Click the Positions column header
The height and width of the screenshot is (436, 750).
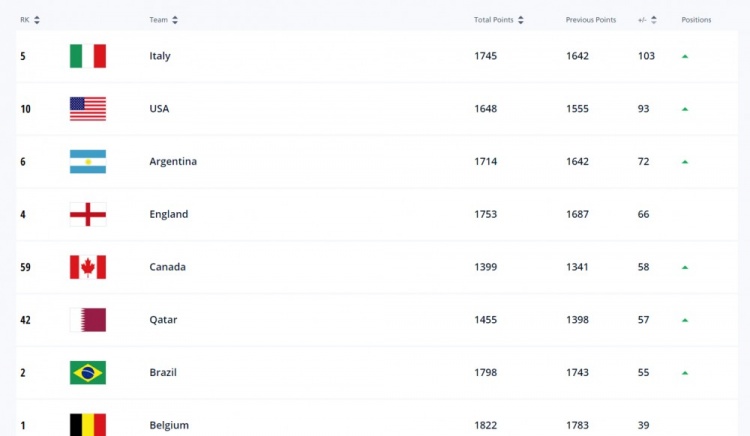pyautogui.click(x=696, y=20)
